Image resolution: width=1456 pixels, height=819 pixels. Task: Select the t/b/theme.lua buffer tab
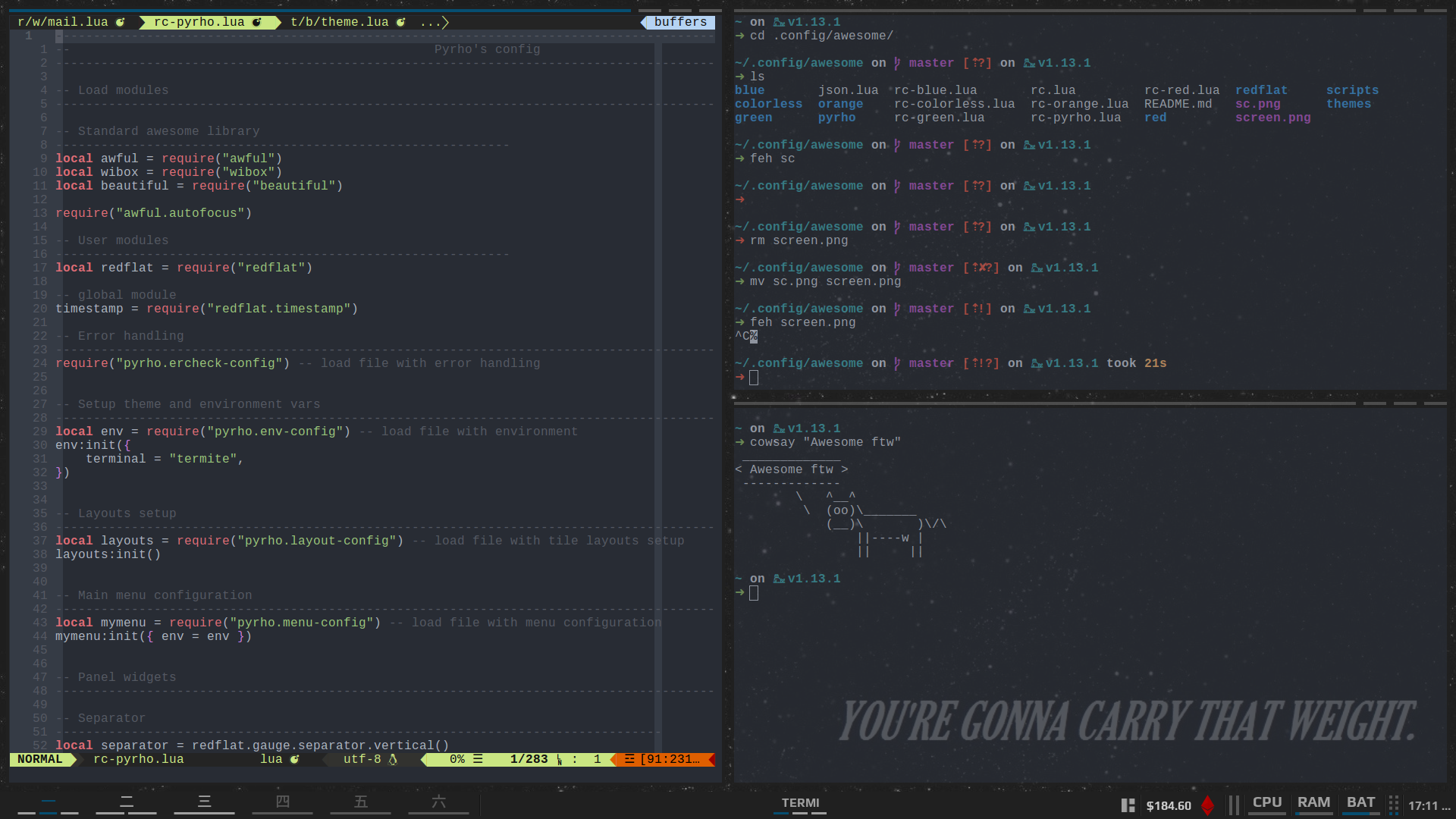pyautogui.click(x=339, y=22)
